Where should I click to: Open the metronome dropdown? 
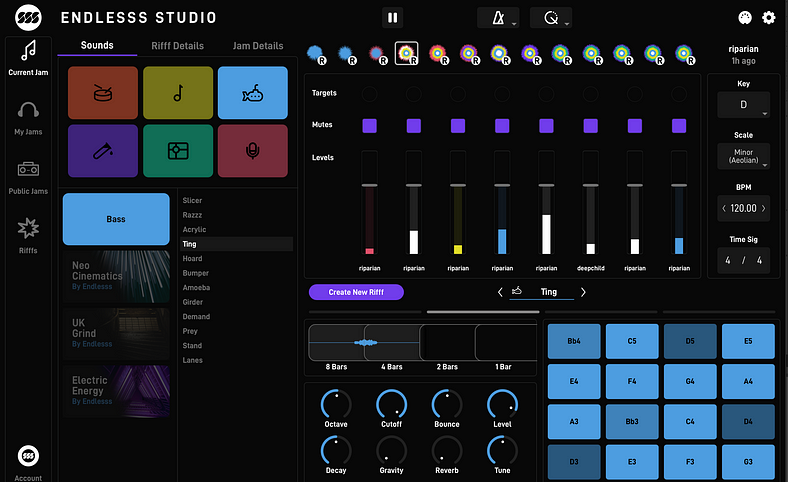tap(498, 18)
